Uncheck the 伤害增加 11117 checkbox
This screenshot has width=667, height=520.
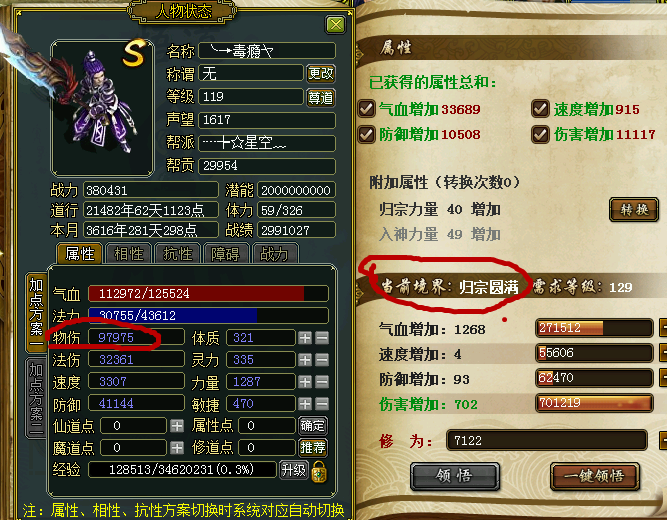pyautogui.click(x=540, y=134)
